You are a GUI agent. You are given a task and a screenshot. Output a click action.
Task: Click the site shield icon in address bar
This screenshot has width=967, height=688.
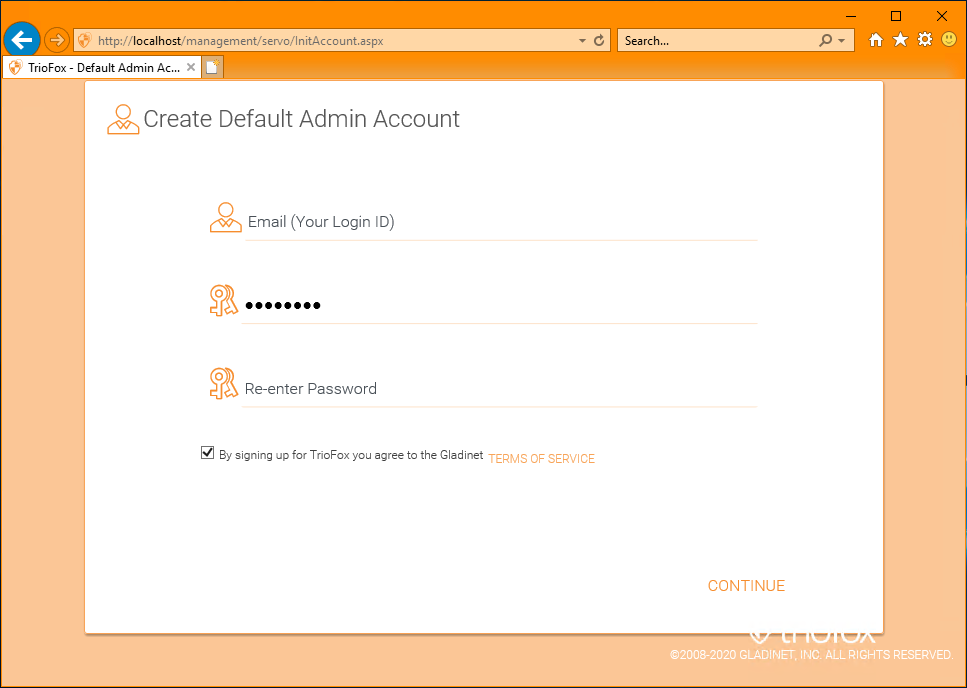point(85,41)
